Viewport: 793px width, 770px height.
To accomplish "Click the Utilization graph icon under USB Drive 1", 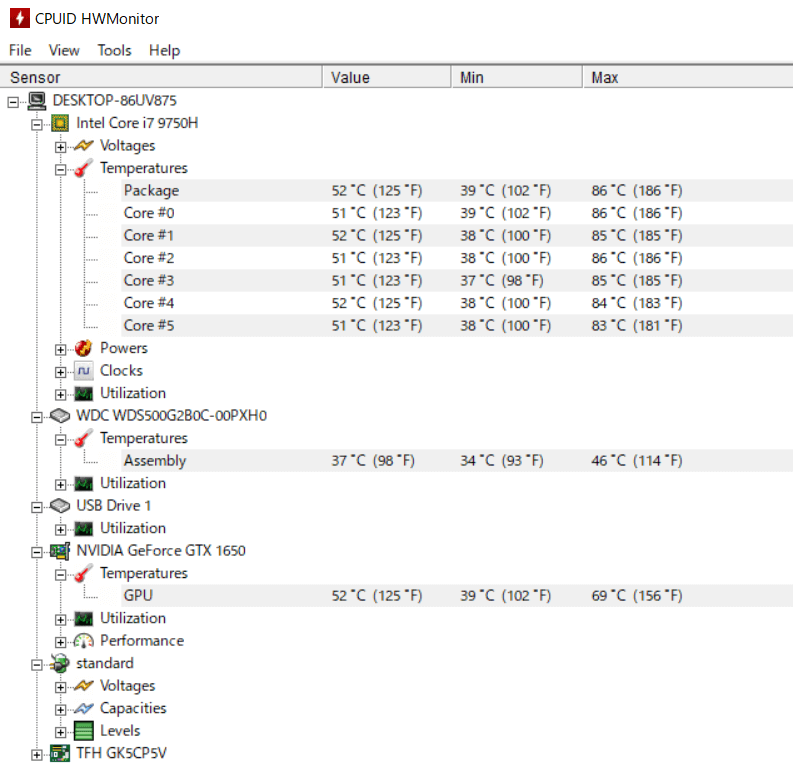I will pyautogui.click(x=83, y=528).
